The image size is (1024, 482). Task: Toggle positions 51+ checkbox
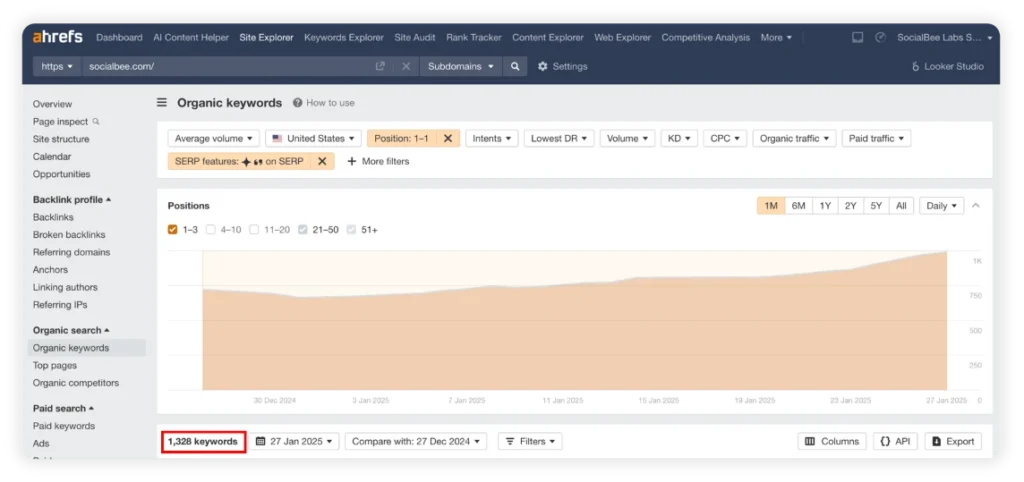click(x=351, y=230)
